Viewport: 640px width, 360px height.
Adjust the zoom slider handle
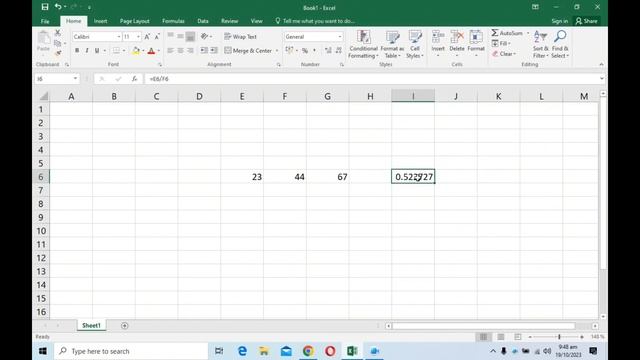559,337
